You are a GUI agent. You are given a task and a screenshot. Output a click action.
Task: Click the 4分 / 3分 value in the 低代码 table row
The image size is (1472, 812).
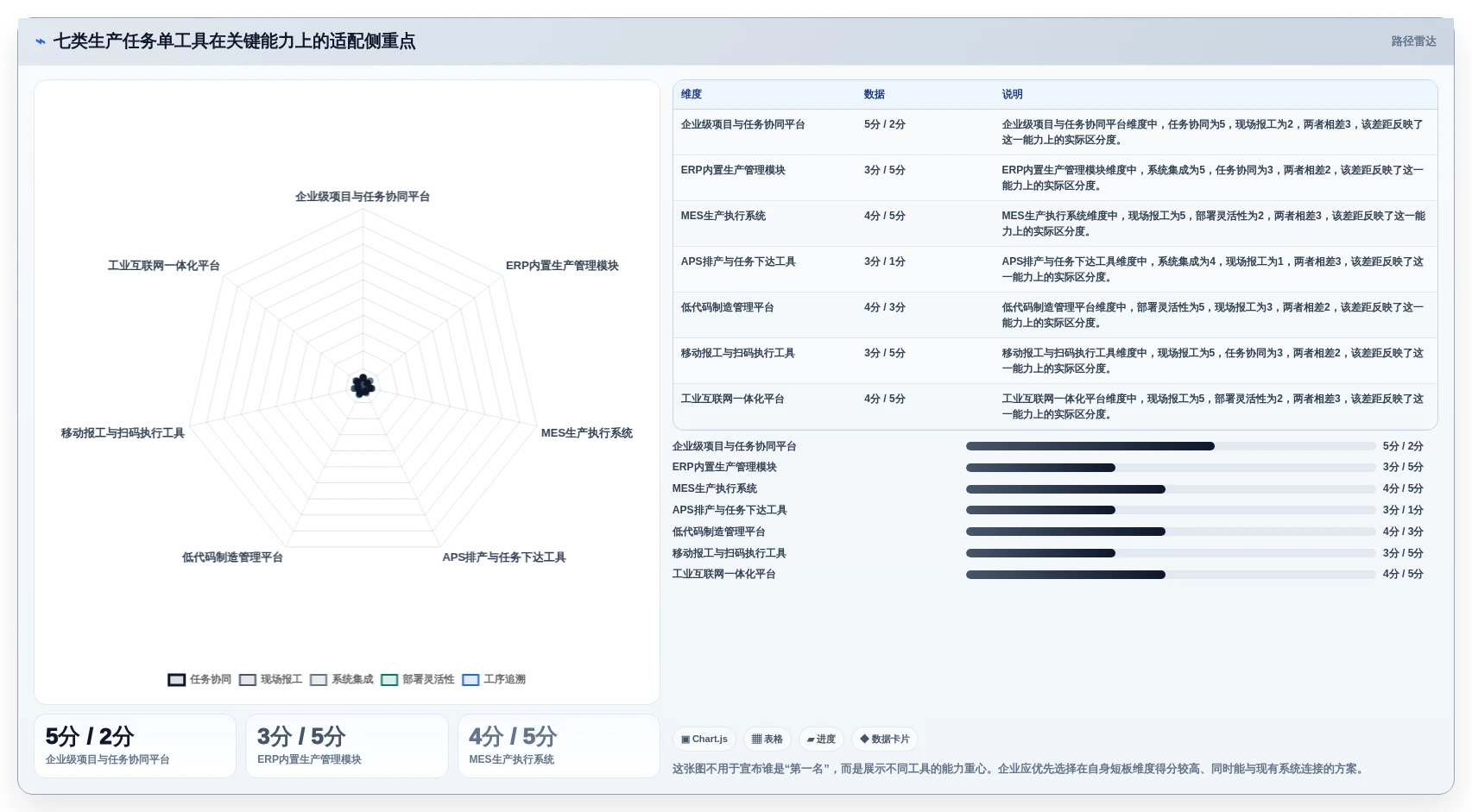[885, 308]
